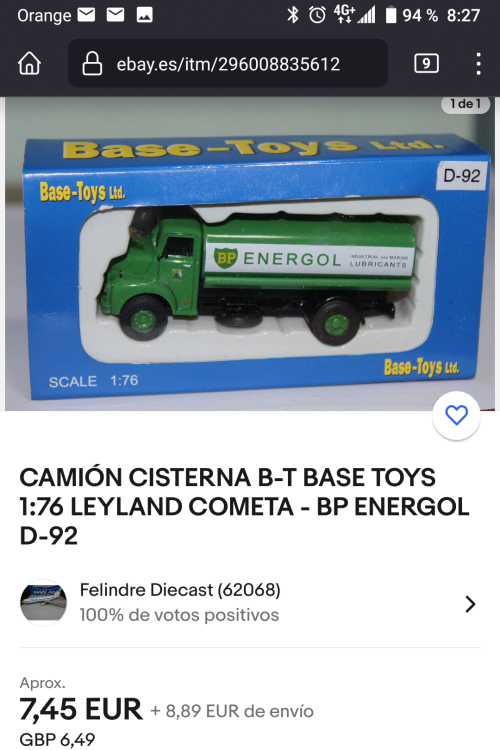Screen dimensions: 500x750
Task: Open the browser three-dot overflow menu
Action: tap(478, 63)
